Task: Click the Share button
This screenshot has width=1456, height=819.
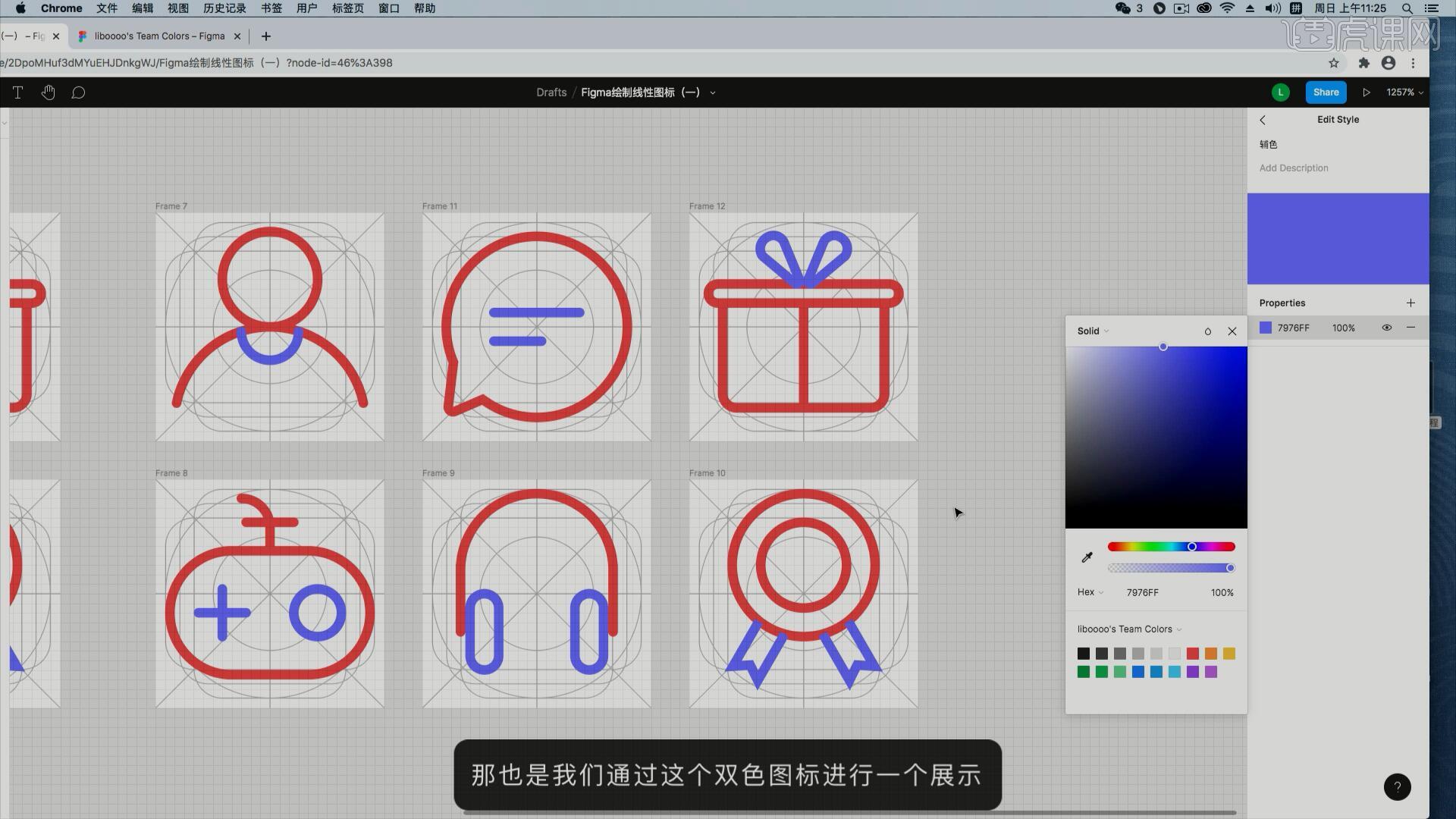Action: (1326, 93)
